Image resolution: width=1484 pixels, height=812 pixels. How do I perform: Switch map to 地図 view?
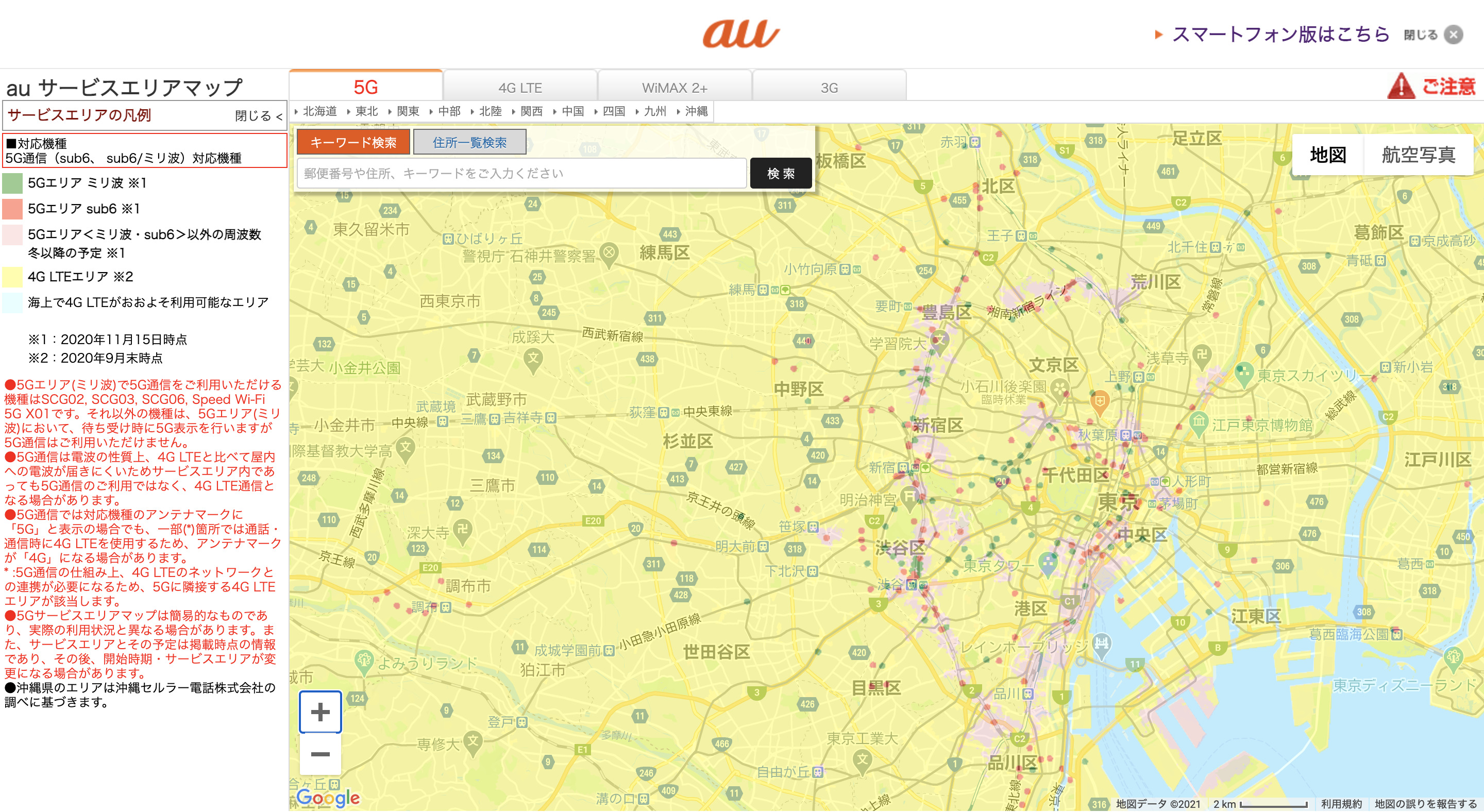[1328, 155]
